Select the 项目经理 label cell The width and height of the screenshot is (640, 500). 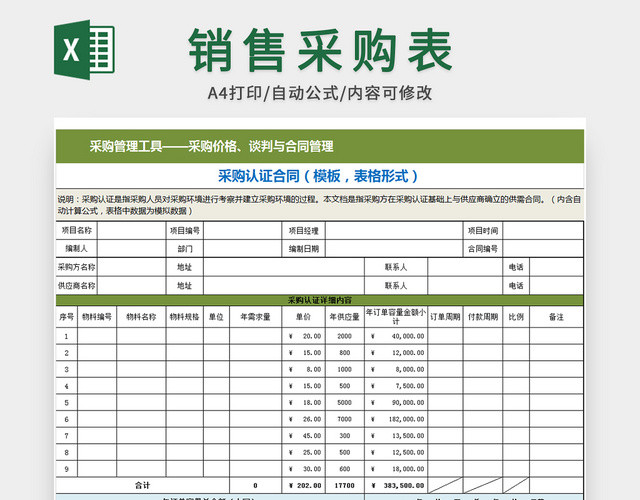tap(303, 230)
